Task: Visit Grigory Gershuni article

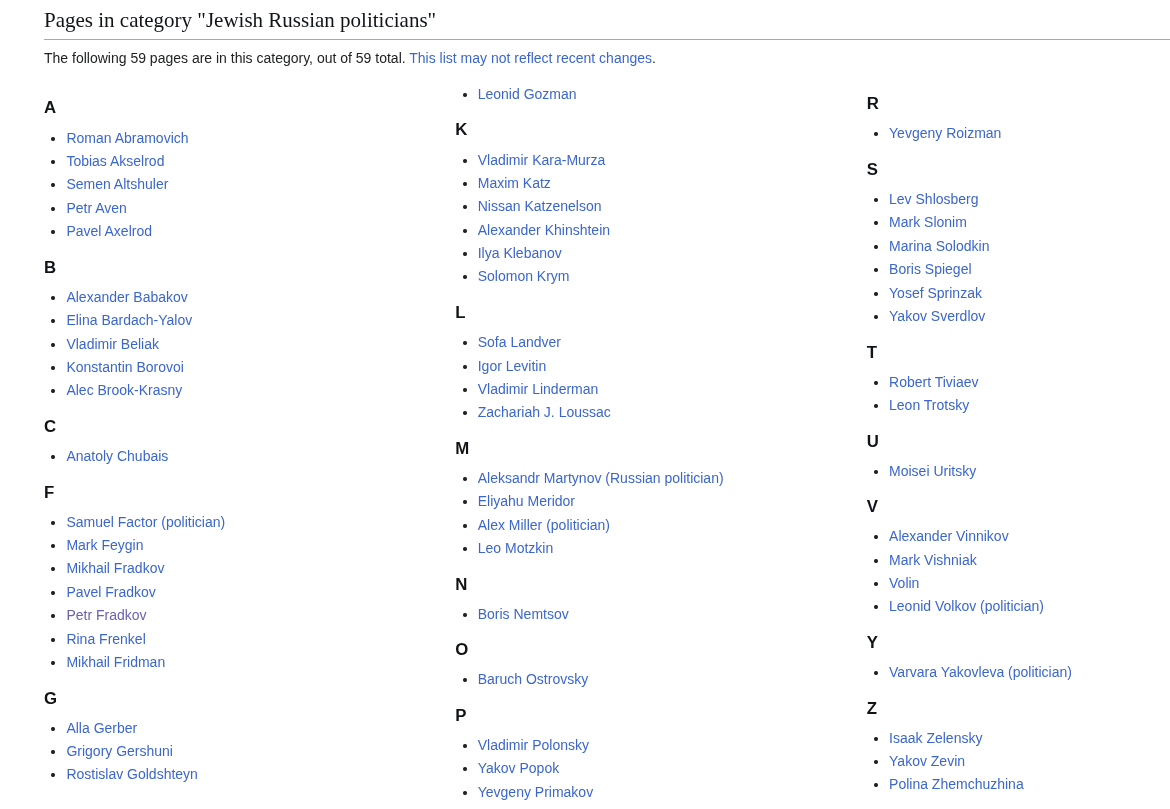Action: (119, 752)
